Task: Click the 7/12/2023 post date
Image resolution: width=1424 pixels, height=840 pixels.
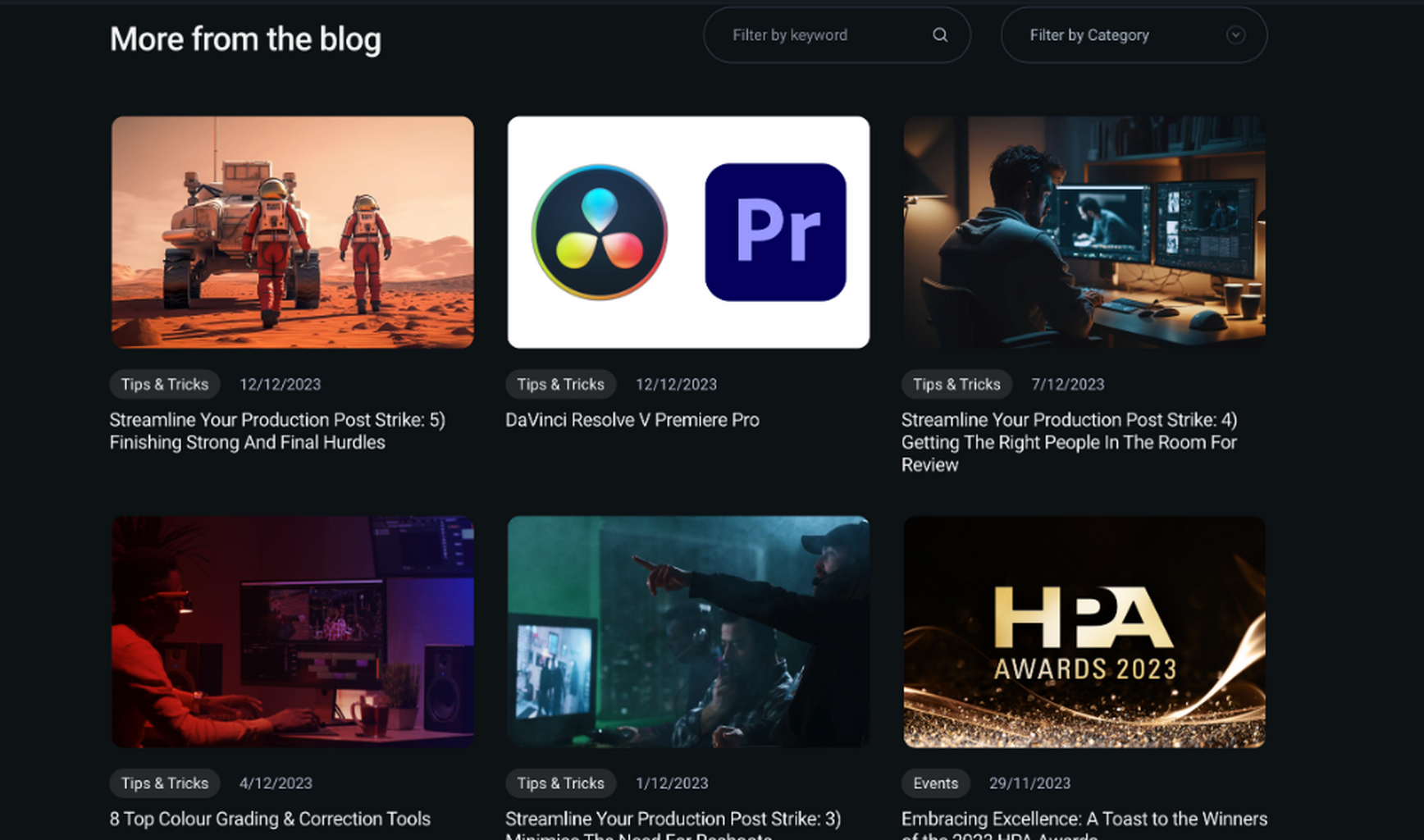Action: click(1068, 384)
